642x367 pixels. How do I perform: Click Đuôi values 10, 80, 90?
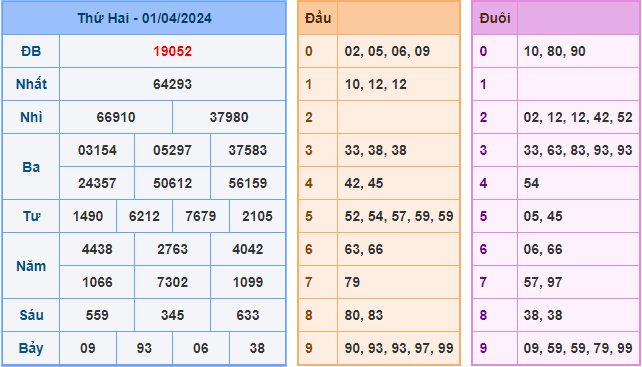tap(555, 52)
